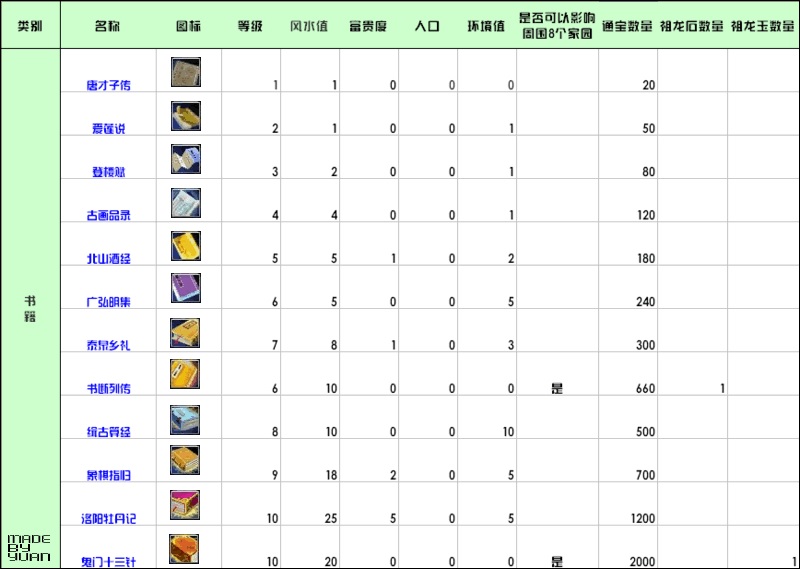Screen dimensions: 800x569
Task: Open the 广弘明集 name link
Action: coord(108,302)
